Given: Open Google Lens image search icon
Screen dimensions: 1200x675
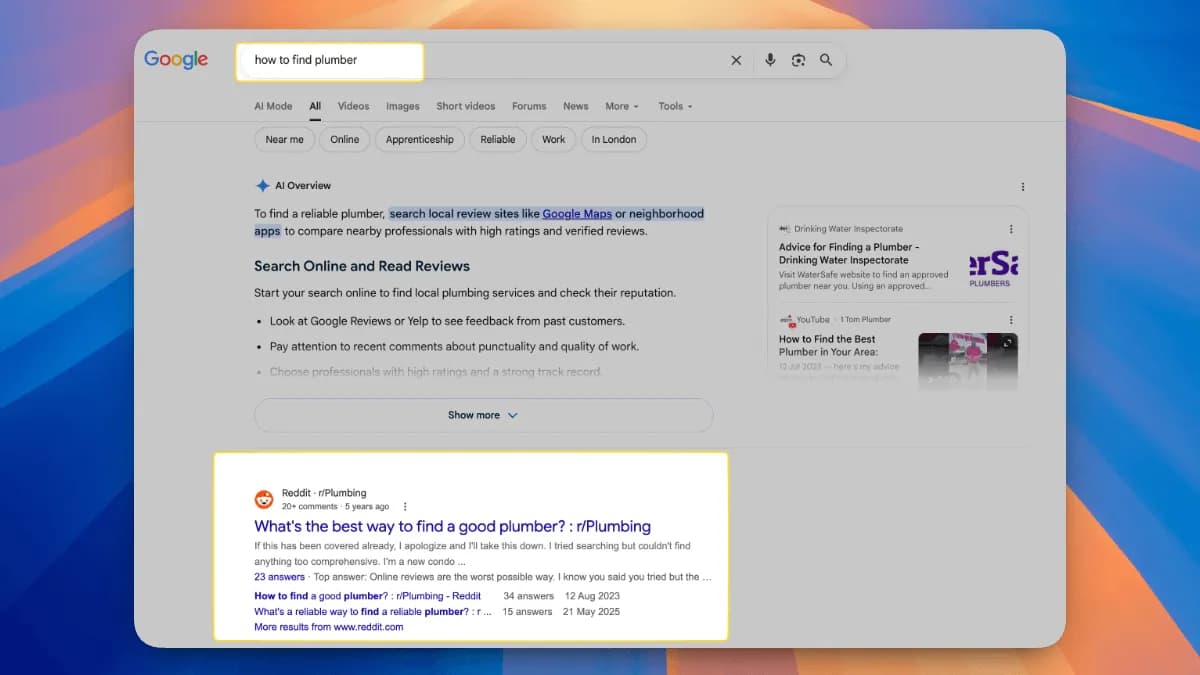Looking at the screenshot, I should click(x=798, y=60).
